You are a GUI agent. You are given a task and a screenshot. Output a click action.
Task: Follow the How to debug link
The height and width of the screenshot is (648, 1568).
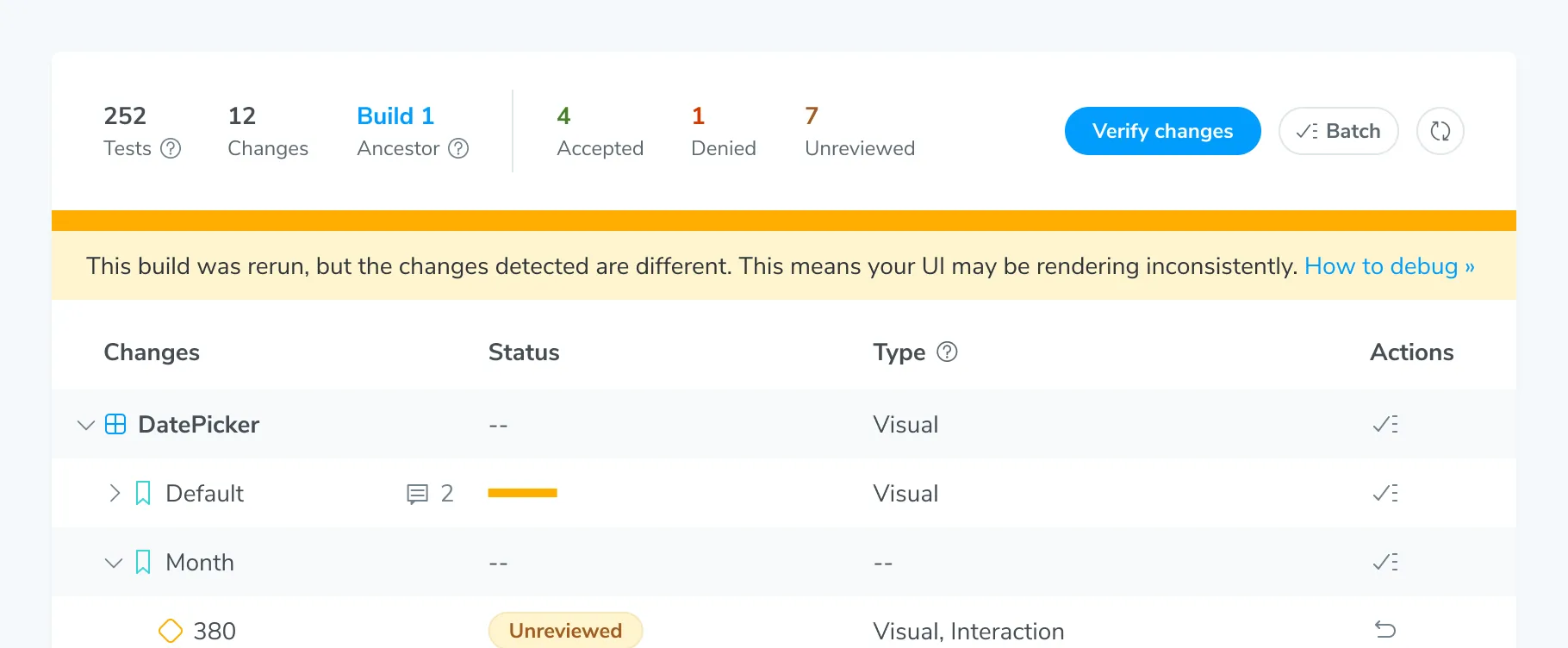coord(1389,266)
